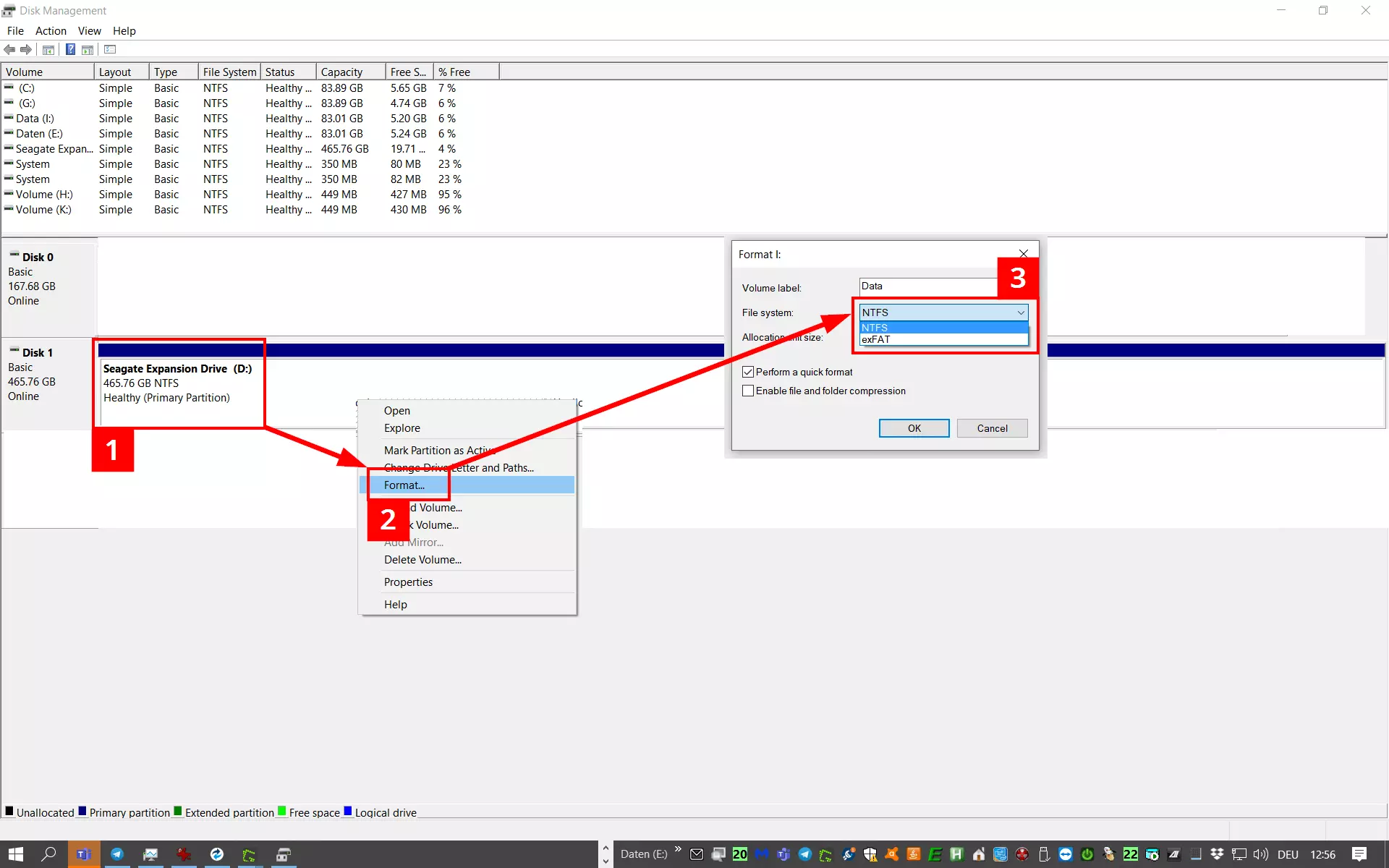This screenshot has height=868, width=1389.
Task: Enable file and folder compression checkbox
Action: click(748, 391)
